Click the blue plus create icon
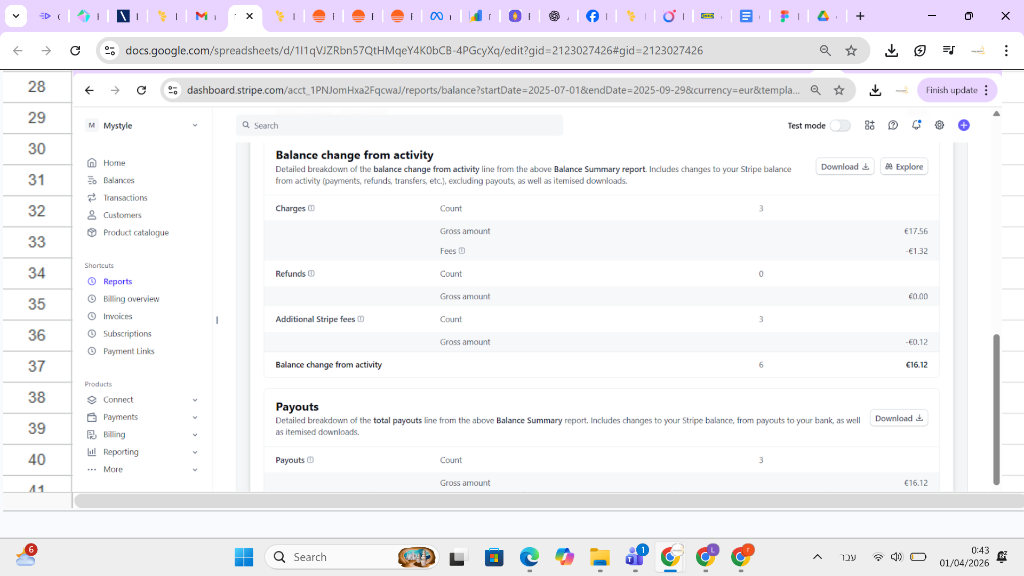The image size is (1024, 576). tap(964, 125)
